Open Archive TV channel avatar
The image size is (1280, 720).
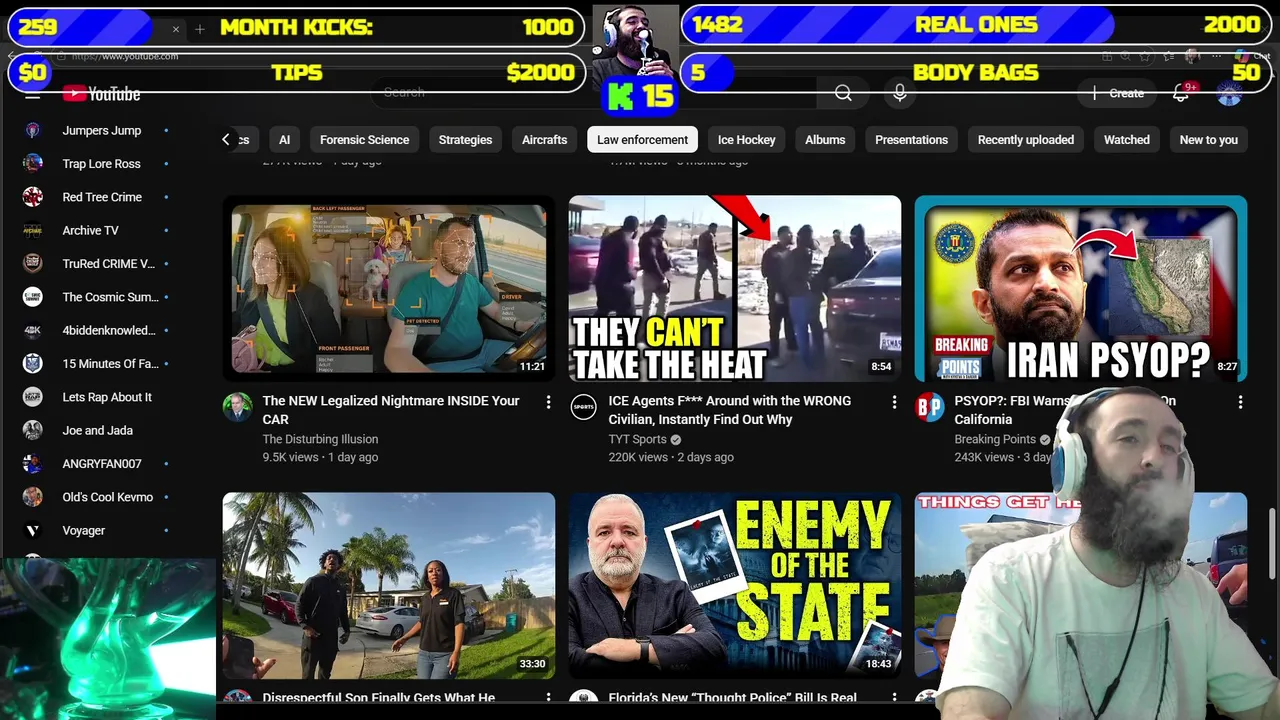(33, 230)
